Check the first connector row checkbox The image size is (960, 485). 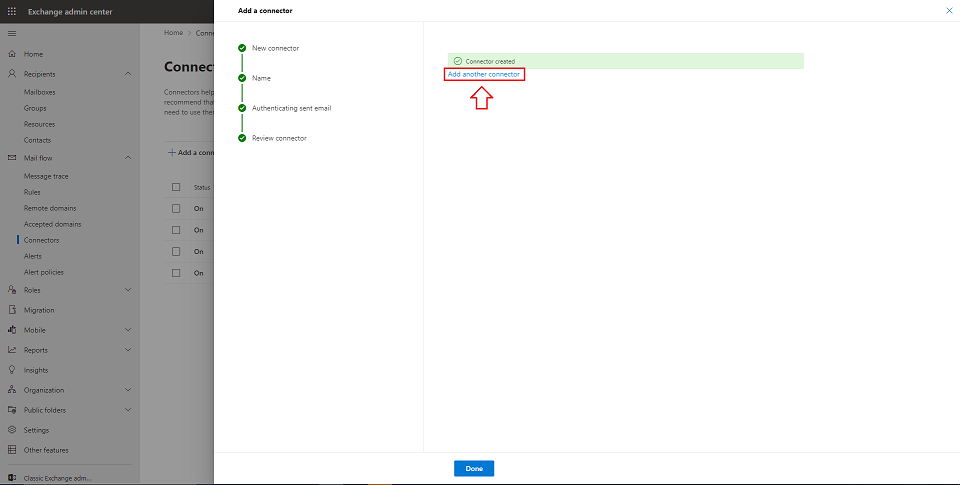176,208
